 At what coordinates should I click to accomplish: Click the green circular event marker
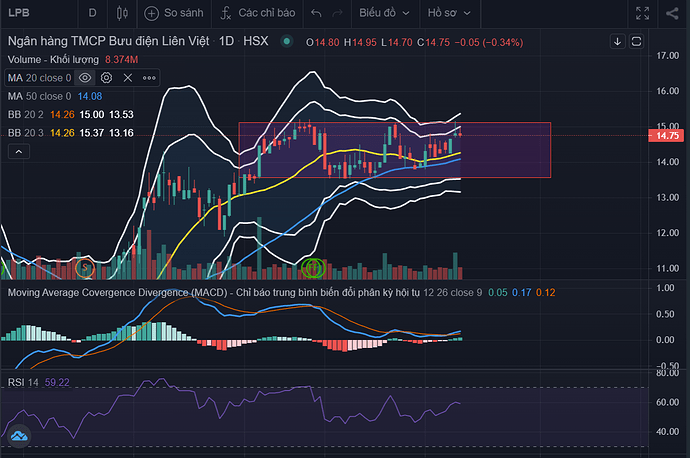(x=313, y=267)
